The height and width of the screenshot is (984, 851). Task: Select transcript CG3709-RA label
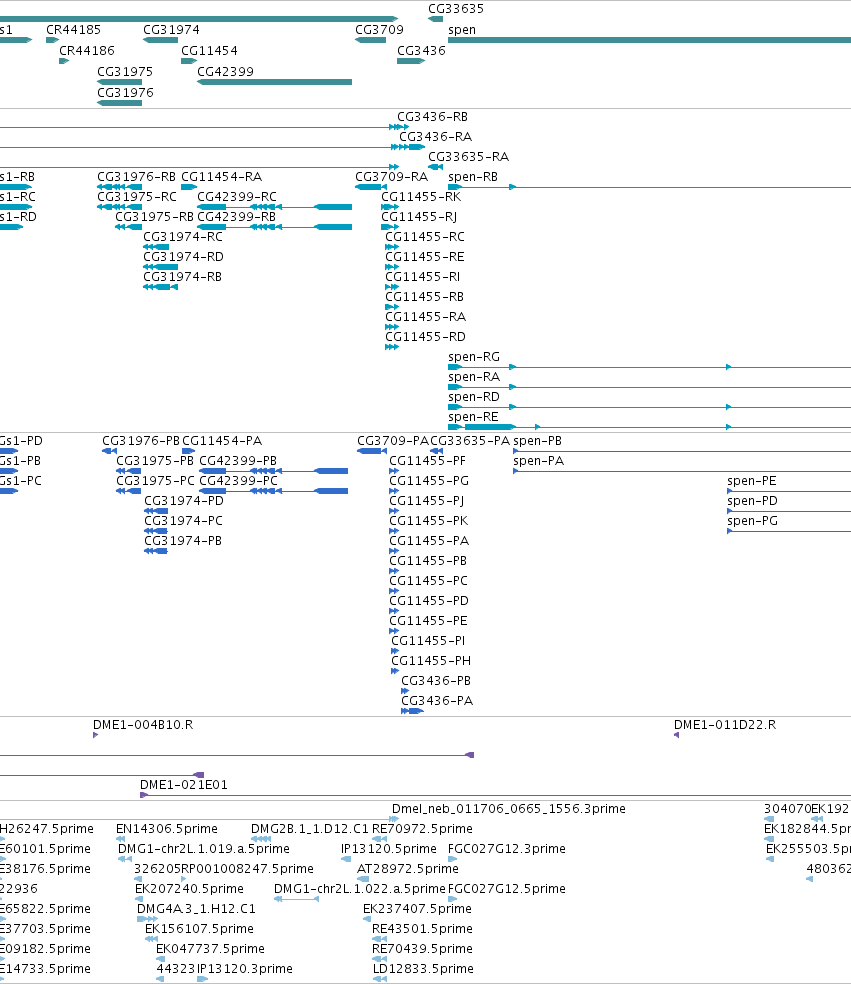pyautogui.click(x=392, y=177)
